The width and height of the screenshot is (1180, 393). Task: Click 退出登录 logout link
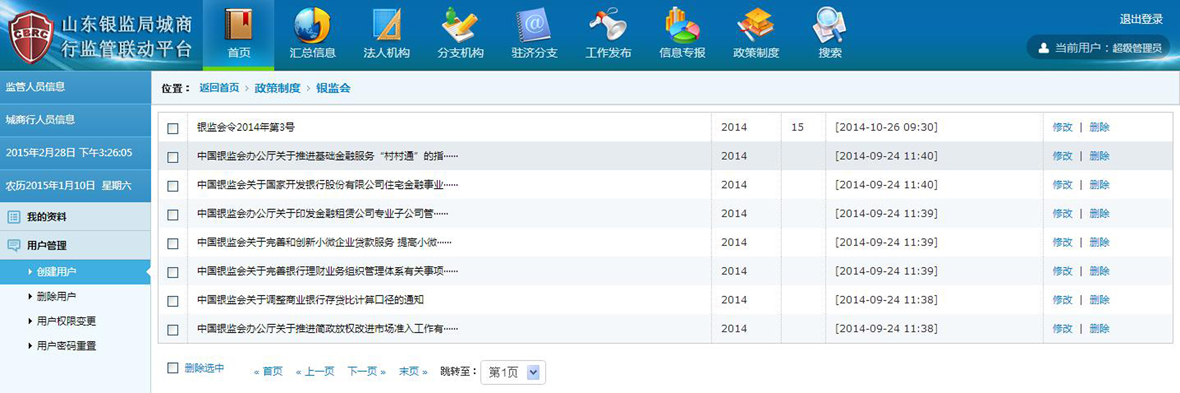1141,19
